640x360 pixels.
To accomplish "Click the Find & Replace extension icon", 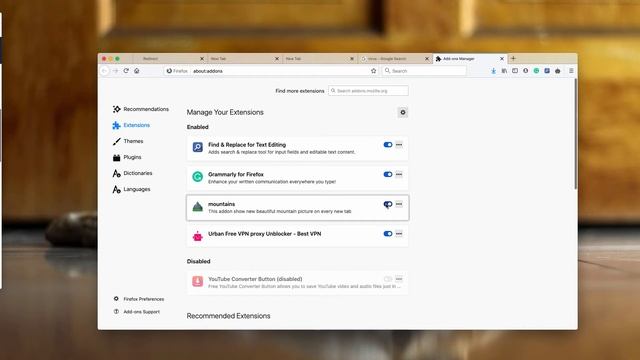I will click(198, 147).
